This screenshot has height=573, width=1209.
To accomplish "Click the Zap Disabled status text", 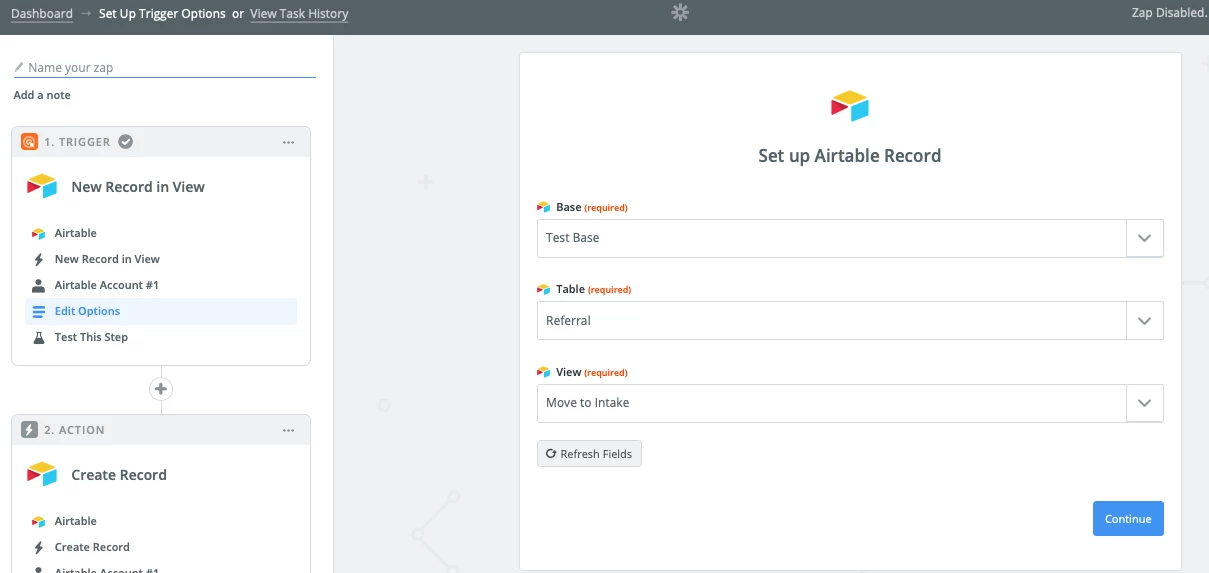I will (x=1167, y=13).
